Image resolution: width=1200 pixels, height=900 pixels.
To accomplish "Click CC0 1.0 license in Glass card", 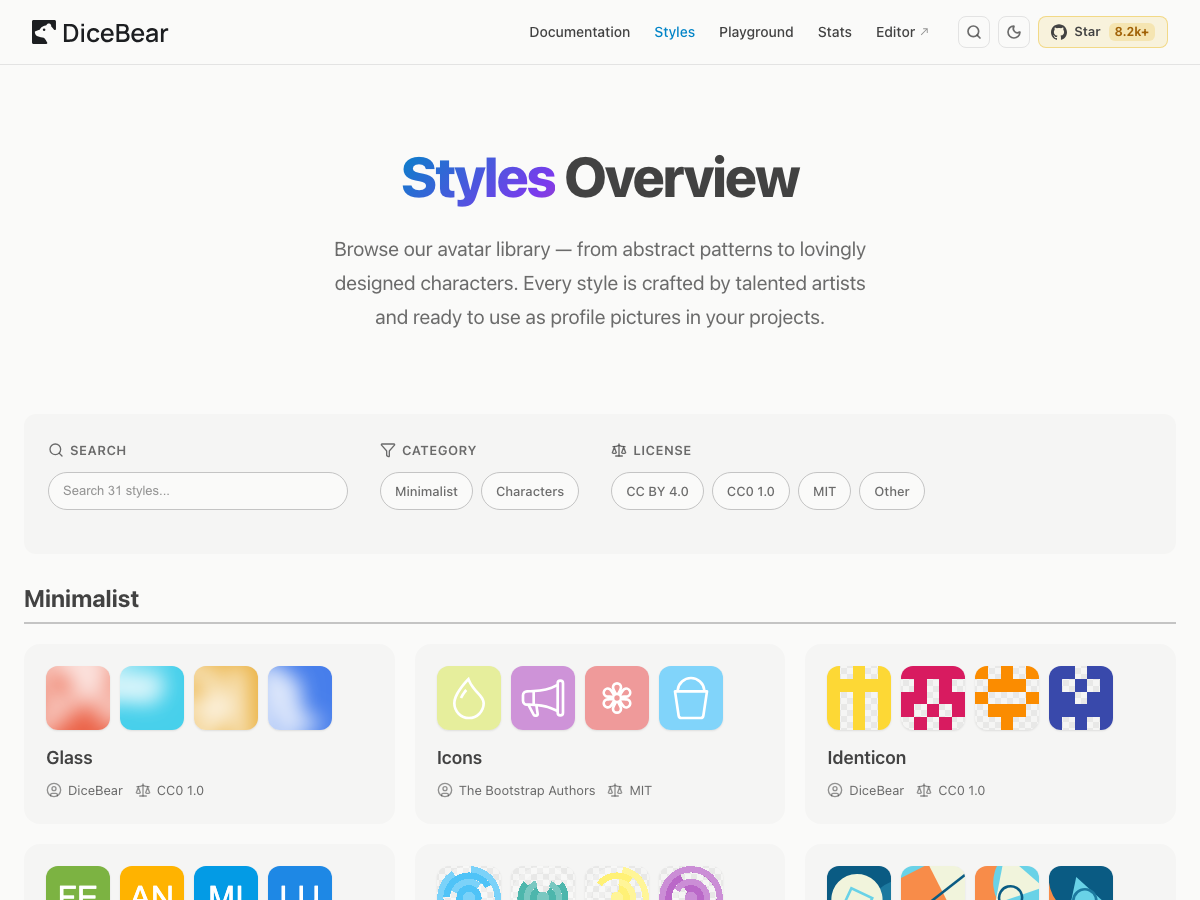I will pyautogui.click(x=180, y=790).
